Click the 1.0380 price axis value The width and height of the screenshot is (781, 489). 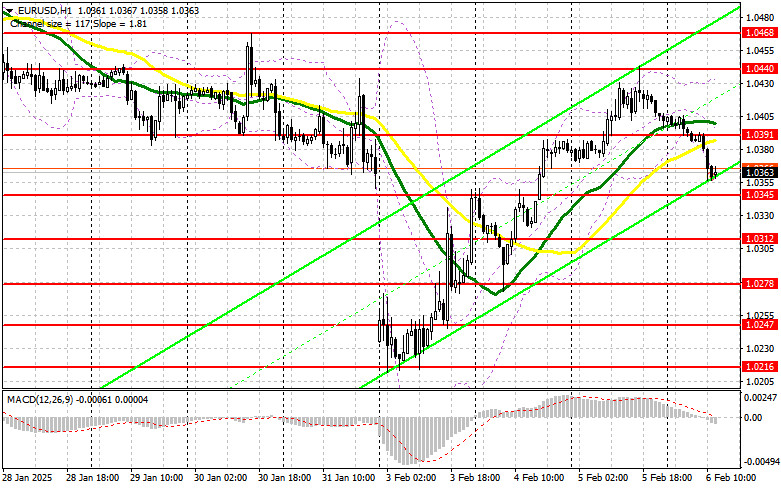pyautogui.click(x=760, y=149)
